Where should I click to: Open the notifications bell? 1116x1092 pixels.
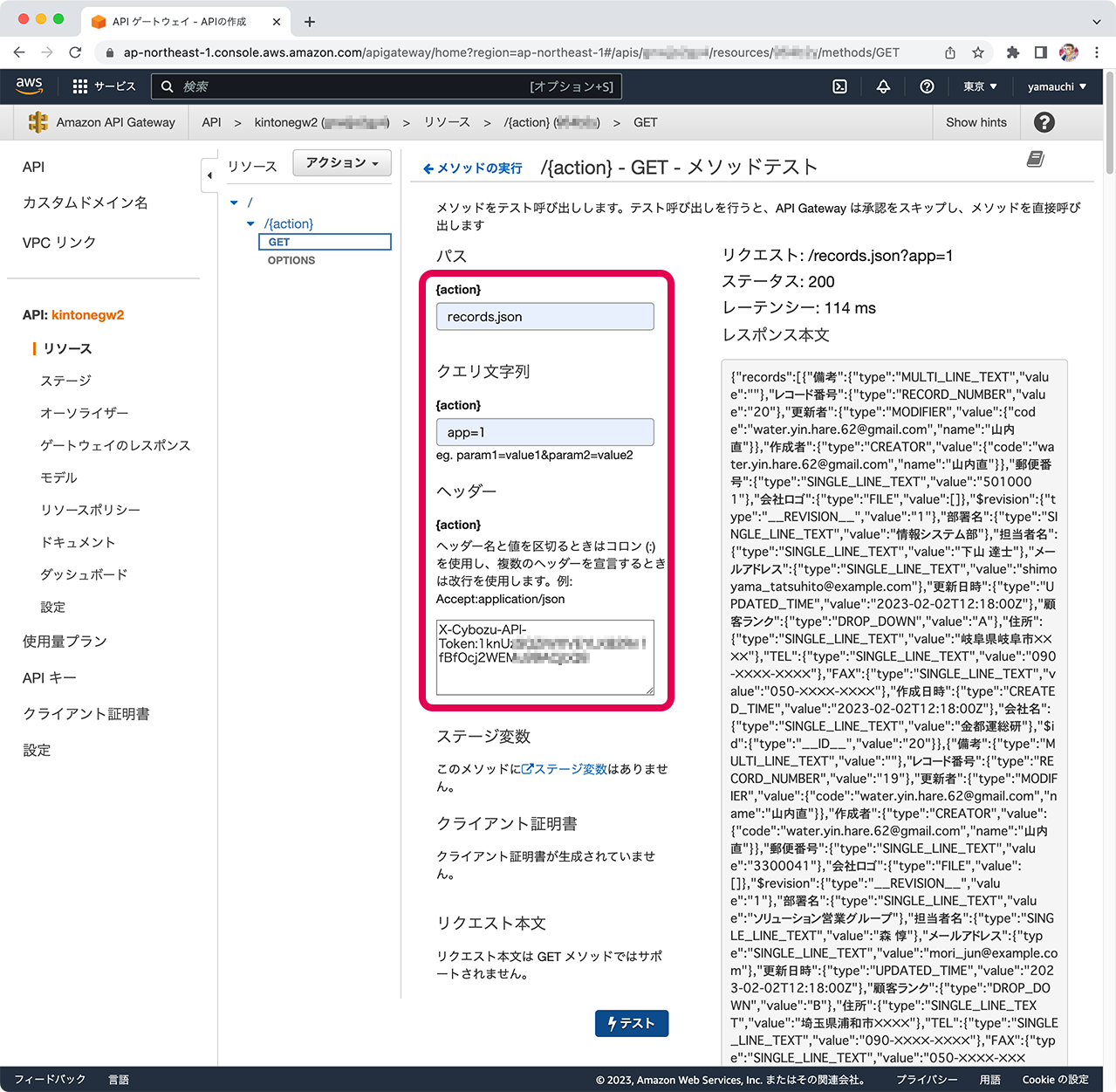pos(883,86)
